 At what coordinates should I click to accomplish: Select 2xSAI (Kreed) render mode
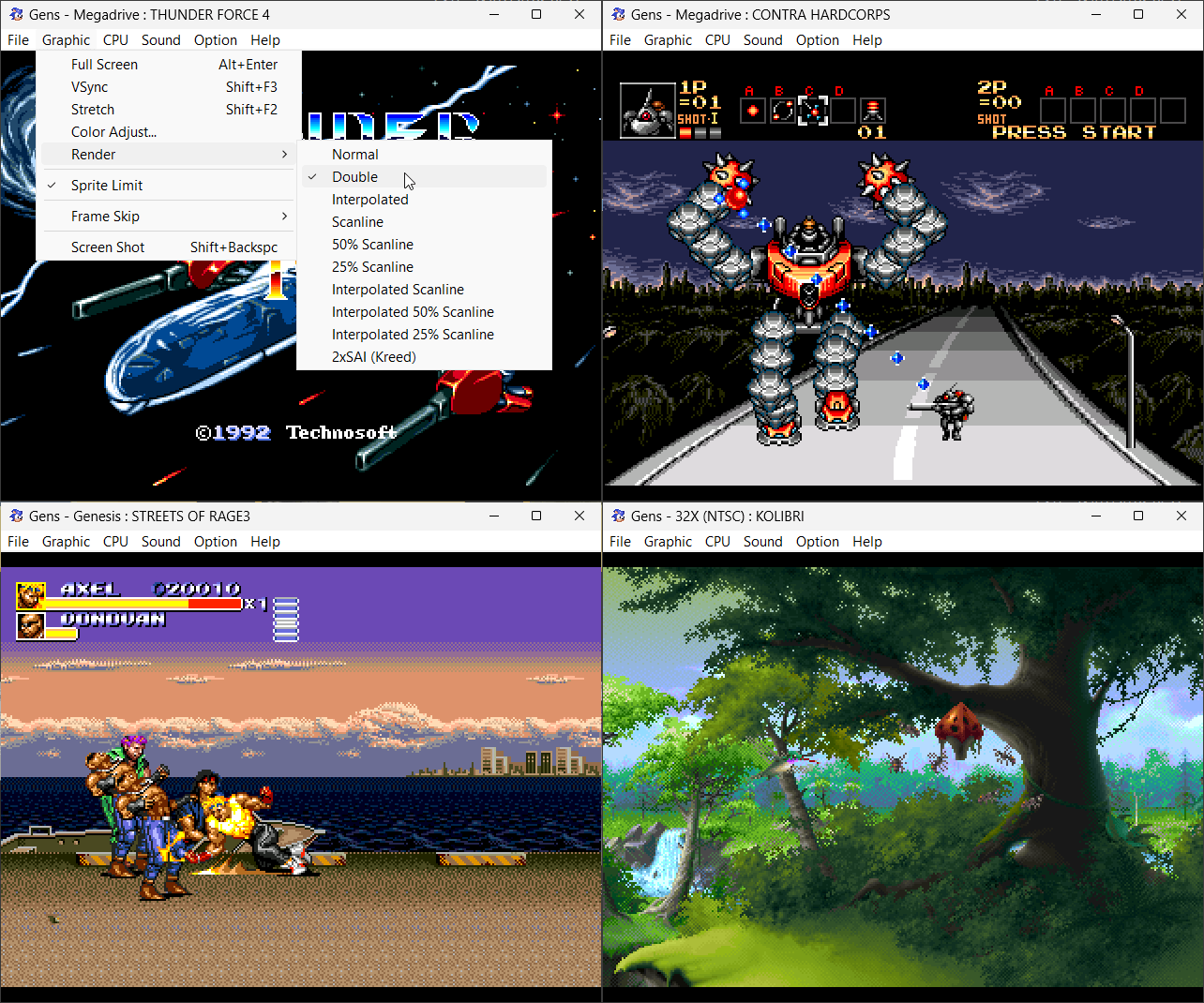pos(424,357)
